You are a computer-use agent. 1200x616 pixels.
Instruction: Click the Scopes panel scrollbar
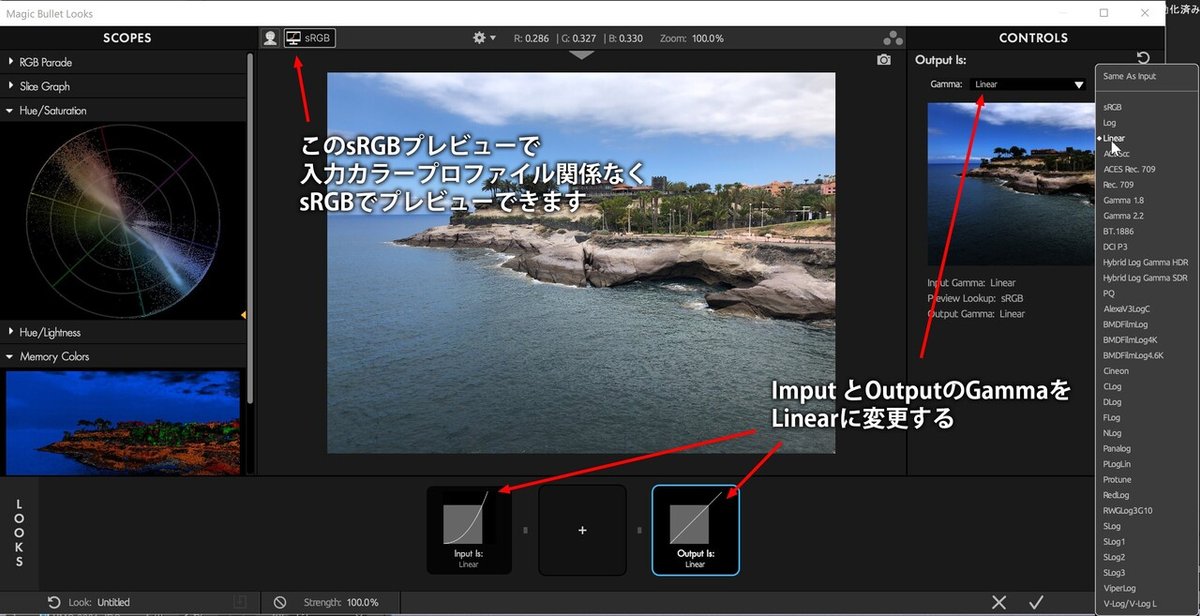[250, 228]
